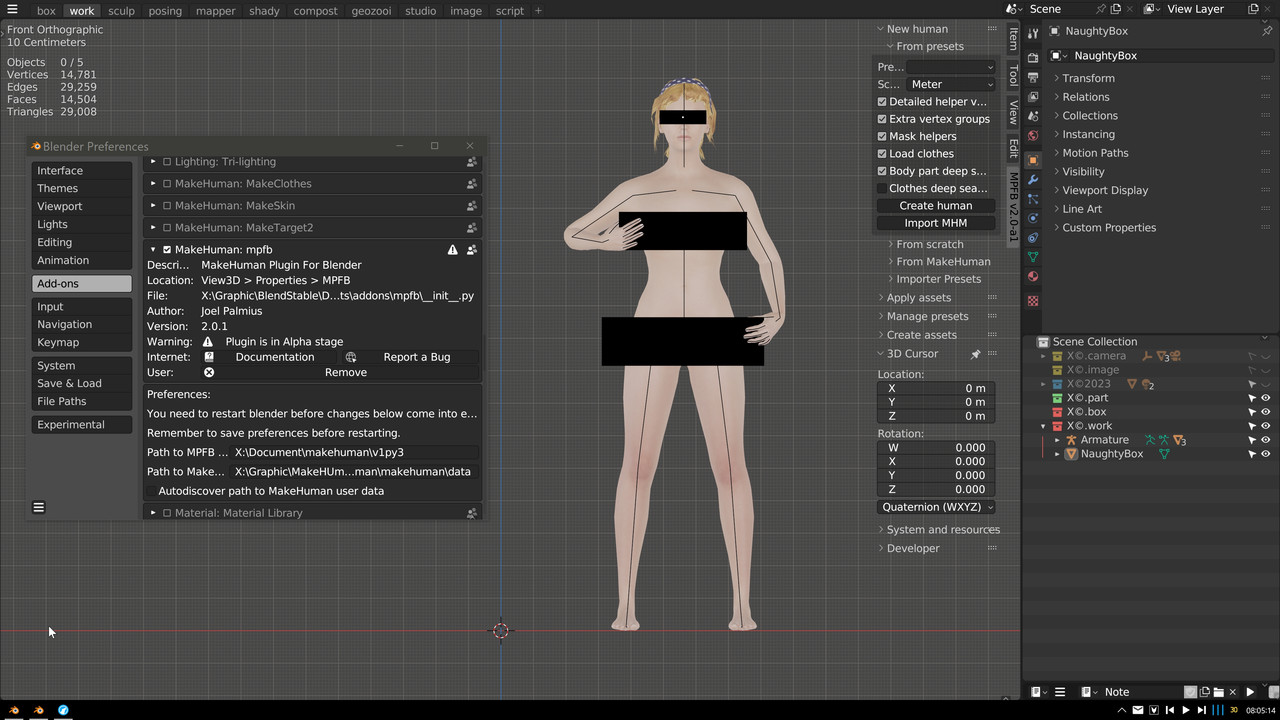Switch to the sculp workspace tab
This screenshot has width=1280, height=720.
(121, 11)
